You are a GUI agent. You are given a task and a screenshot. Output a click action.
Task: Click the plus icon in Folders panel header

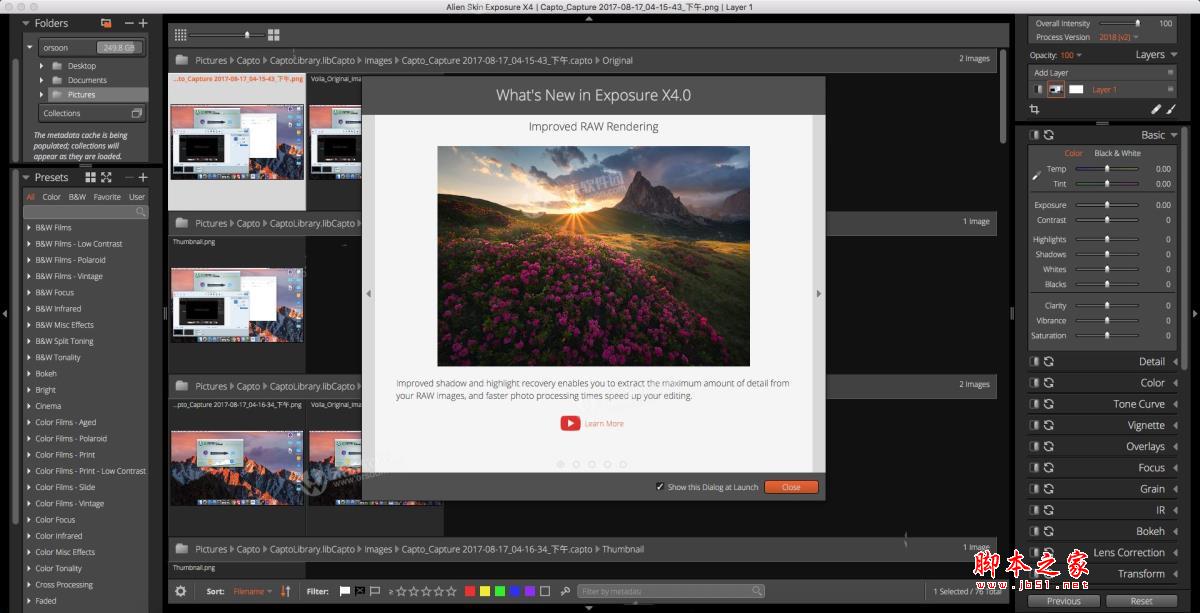point(143,22)
